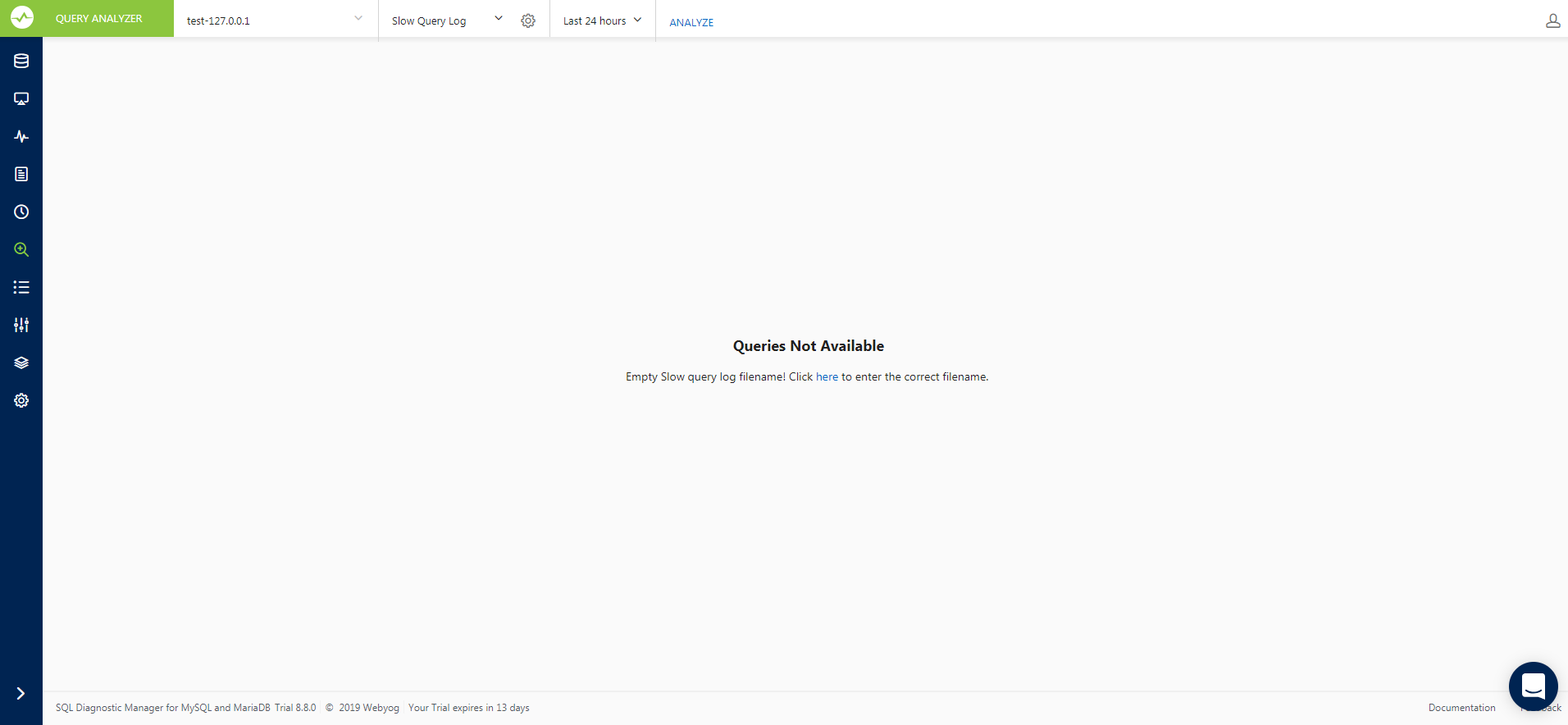Viewport: 1568px width, 725px height.
Task: Open the Documentation link in footer
Action: pyautogui.click(x=1461, y=708)
